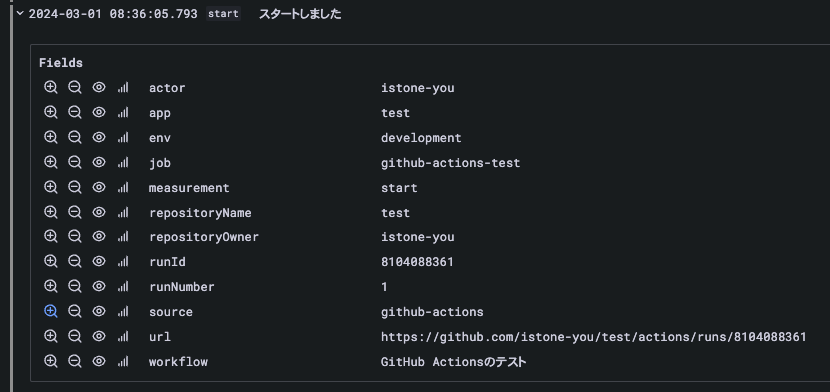Click the スタートしました log message text
Screen dimensions: 830x392
click(x=300, y=14)
